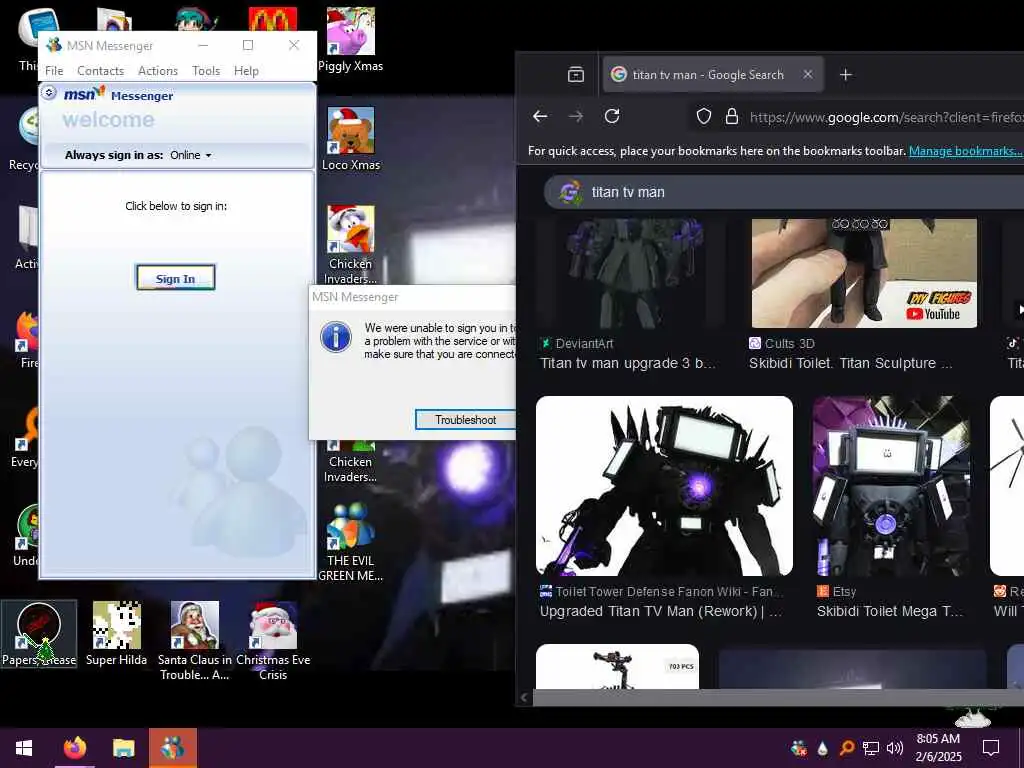
Task: Open the taskbar clock showing 8:05 AM
Action: (938, 748)
